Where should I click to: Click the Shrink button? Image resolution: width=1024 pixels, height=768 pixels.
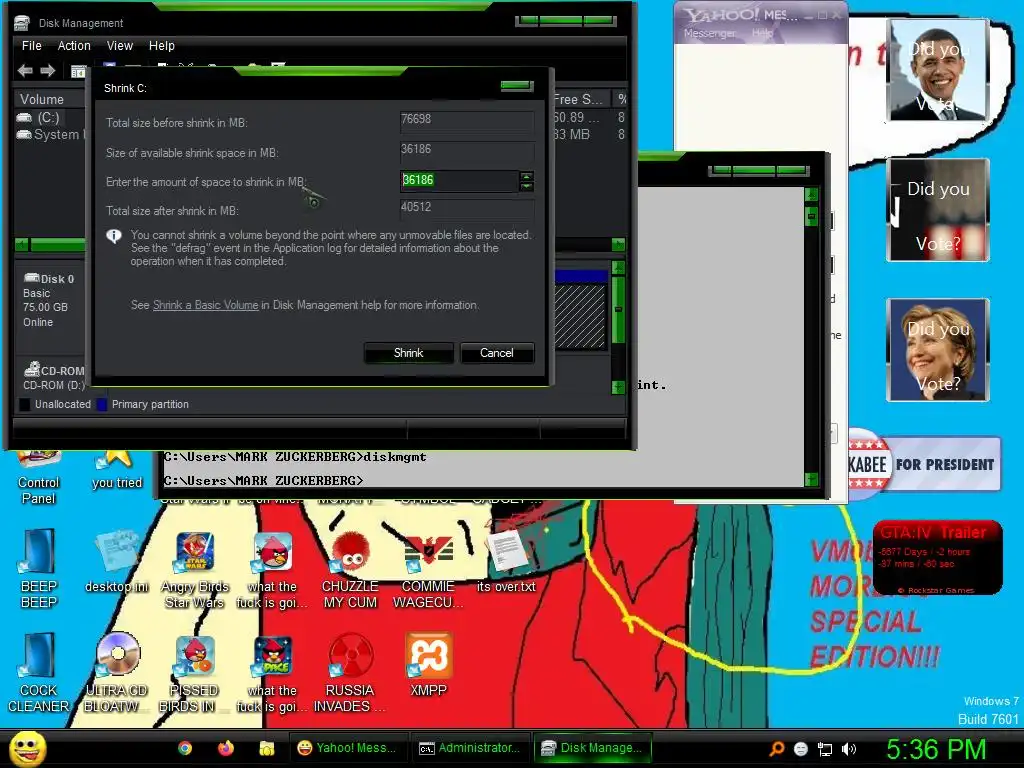click(x=408, y=353)
